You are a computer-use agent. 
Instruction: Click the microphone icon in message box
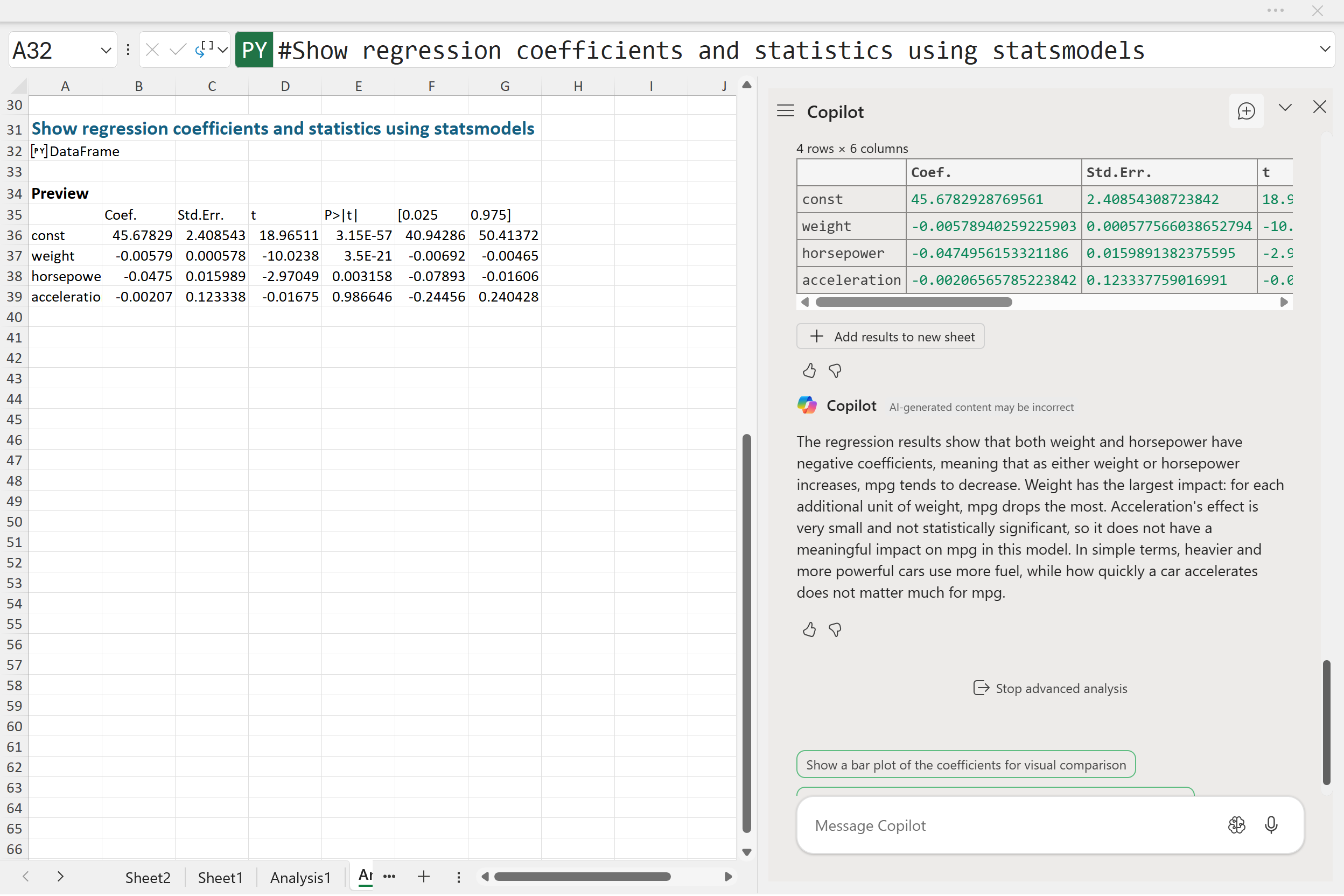[1271, 825]
